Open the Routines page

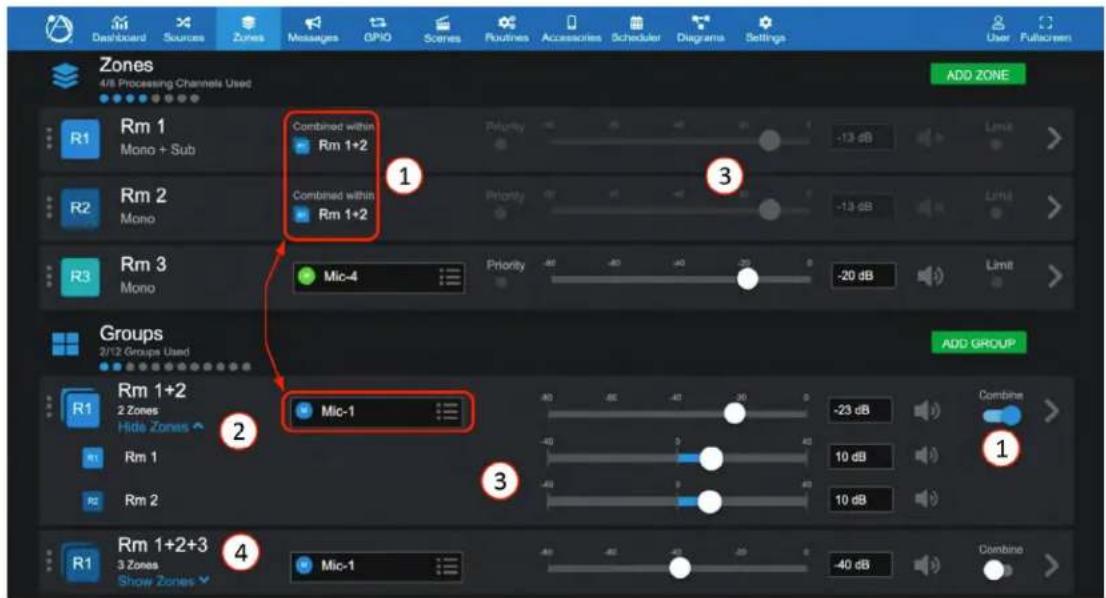point(506,30)
